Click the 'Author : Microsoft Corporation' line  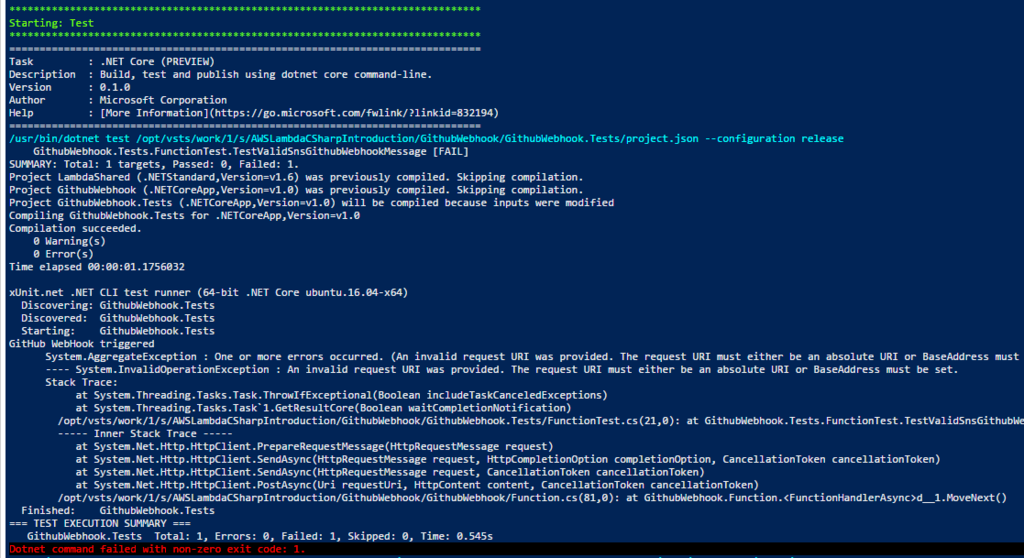[118, 100]
